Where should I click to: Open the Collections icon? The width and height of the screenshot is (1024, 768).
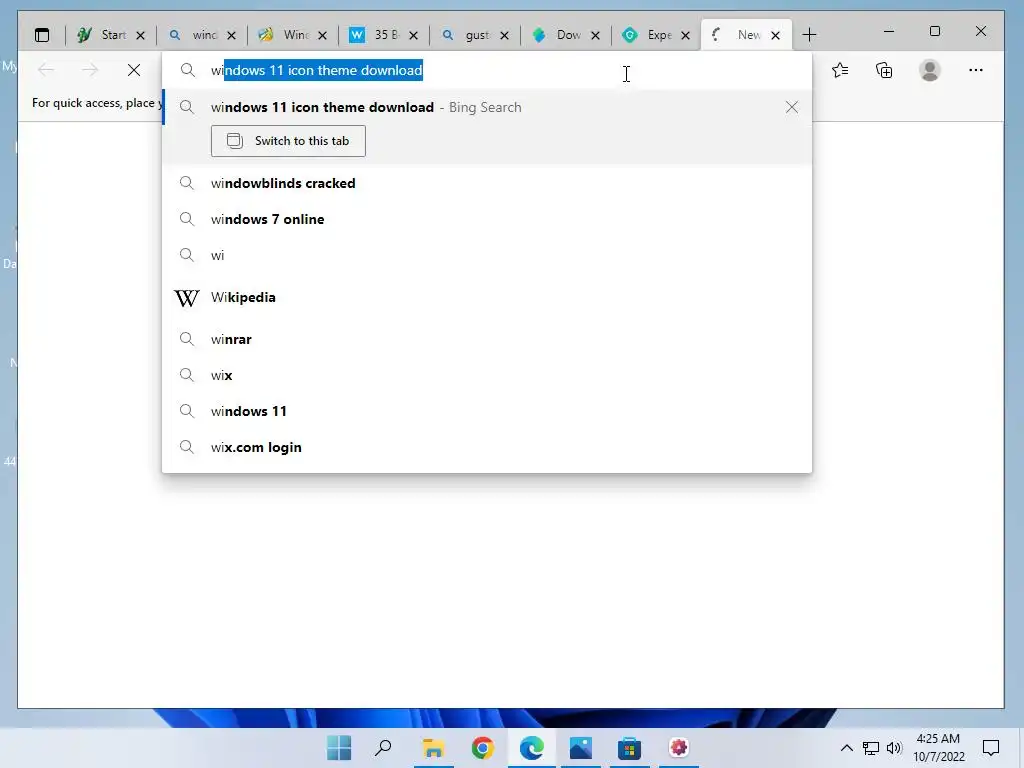[884, 70]
